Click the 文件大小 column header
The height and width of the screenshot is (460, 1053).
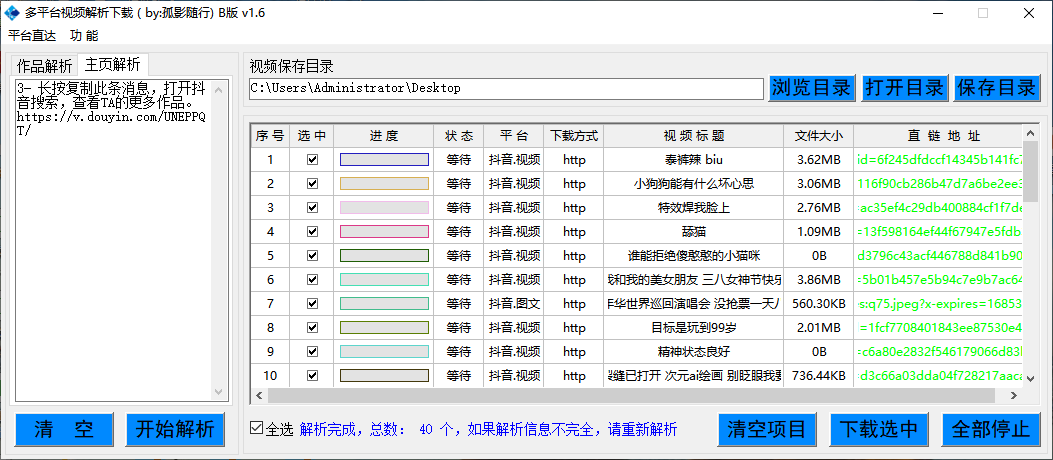819,136
